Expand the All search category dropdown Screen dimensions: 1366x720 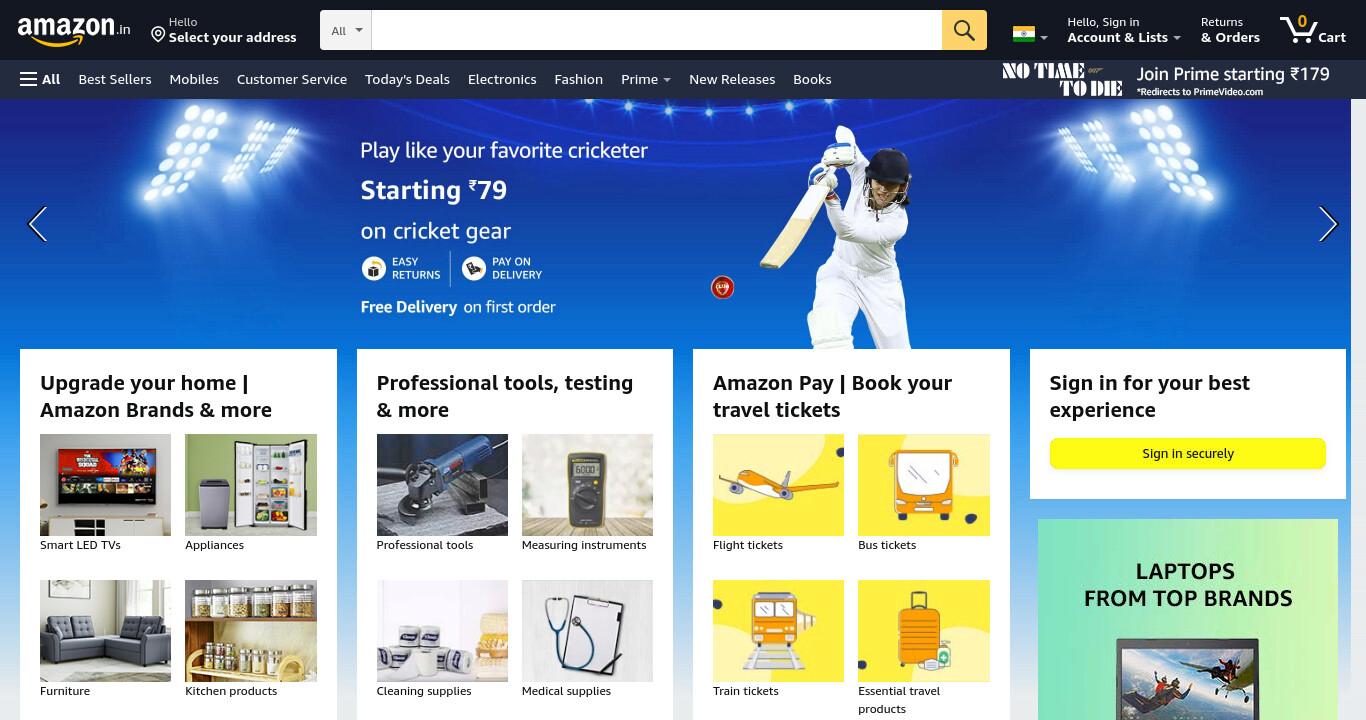click(346, 30)
